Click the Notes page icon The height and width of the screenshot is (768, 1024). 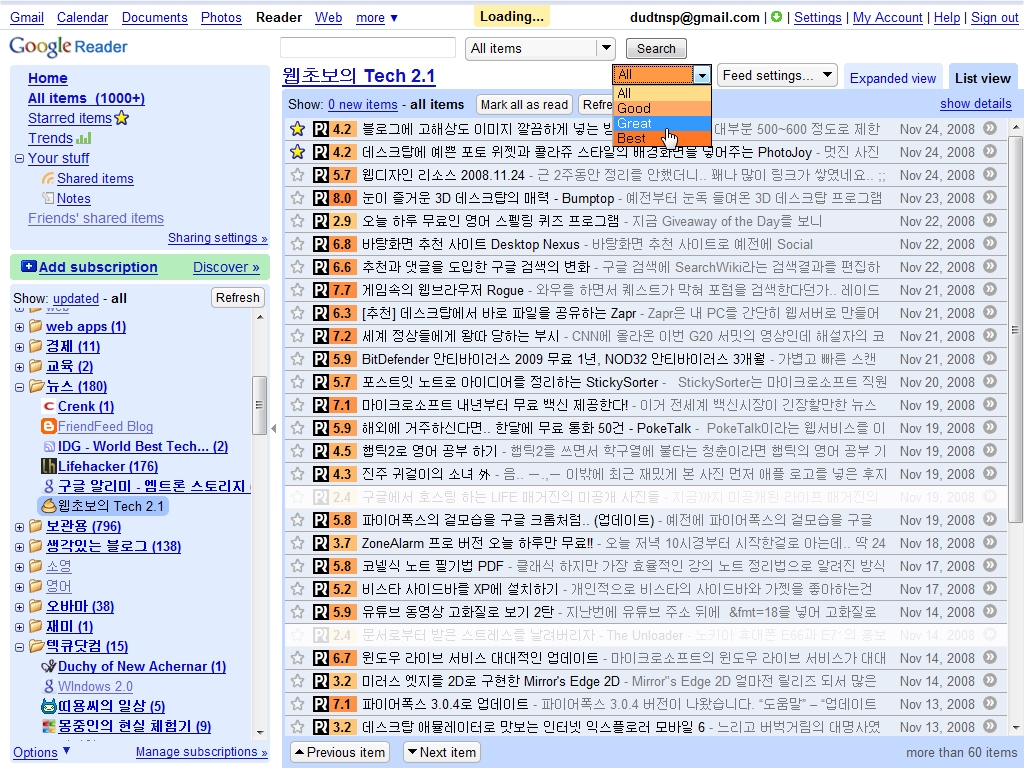(48, 198)
